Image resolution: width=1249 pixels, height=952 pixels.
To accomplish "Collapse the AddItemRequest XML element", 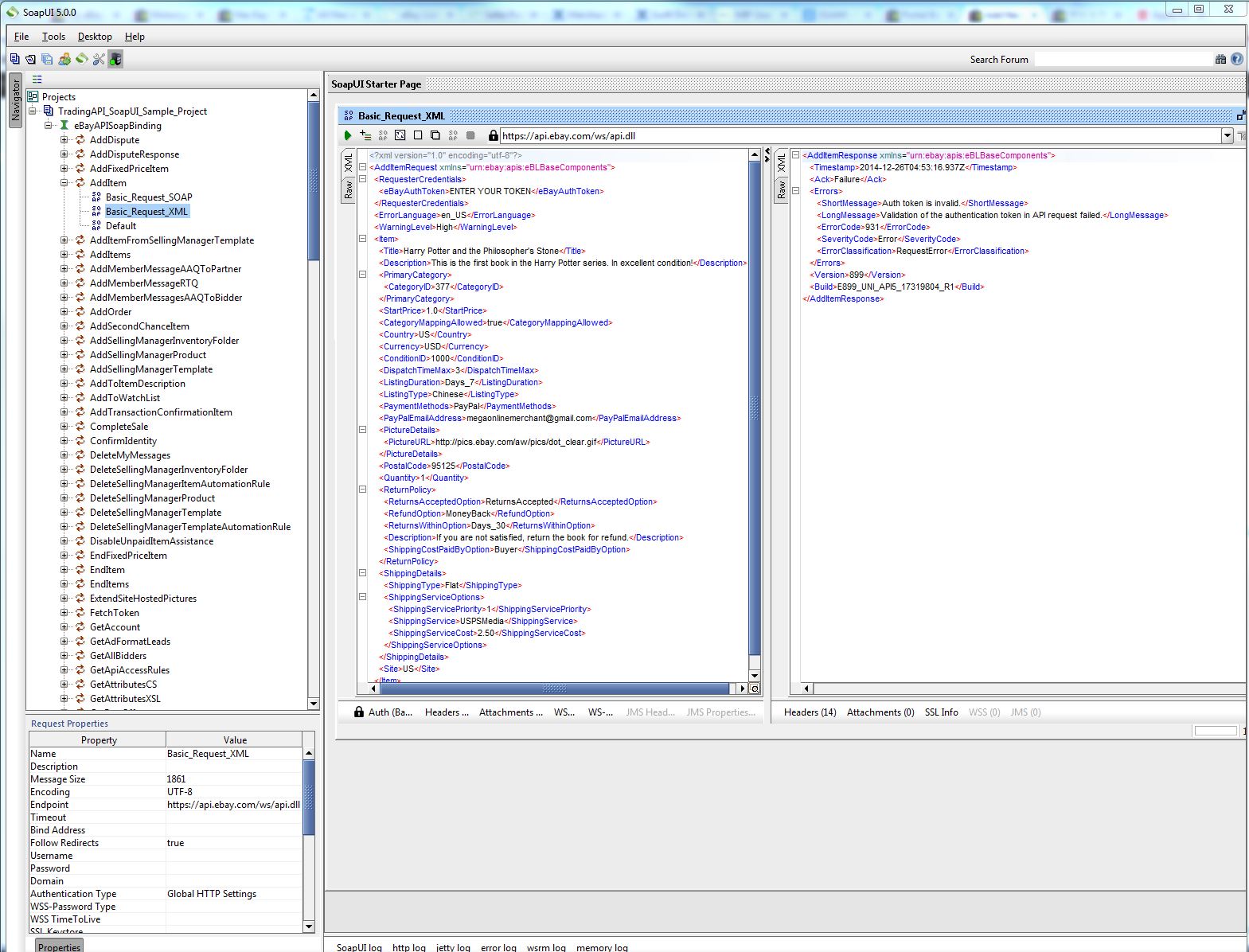I will [x=362, y=167].
